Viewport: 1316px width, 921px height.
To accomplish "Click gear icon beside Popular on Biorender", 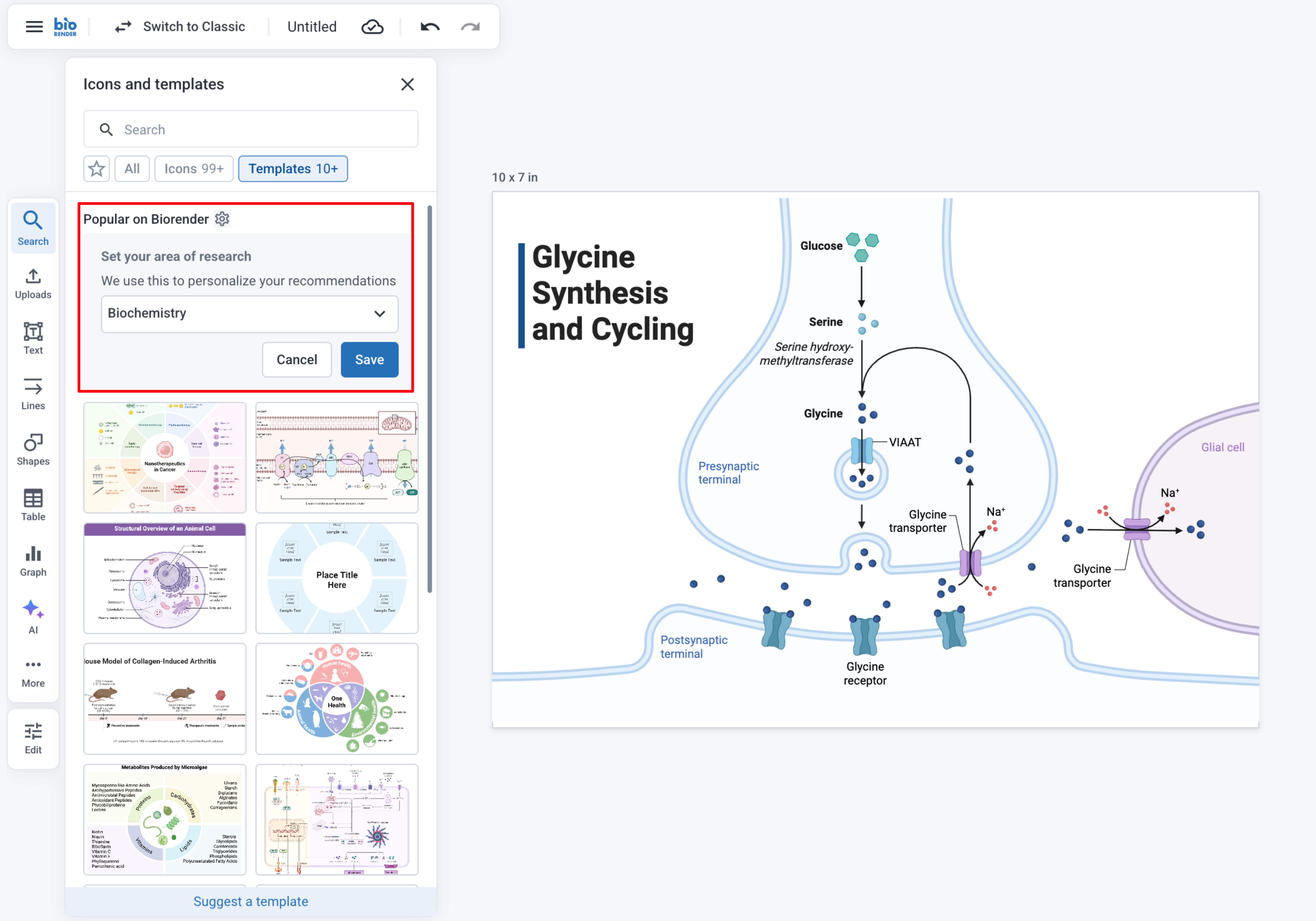I will (x=222, y=219).
